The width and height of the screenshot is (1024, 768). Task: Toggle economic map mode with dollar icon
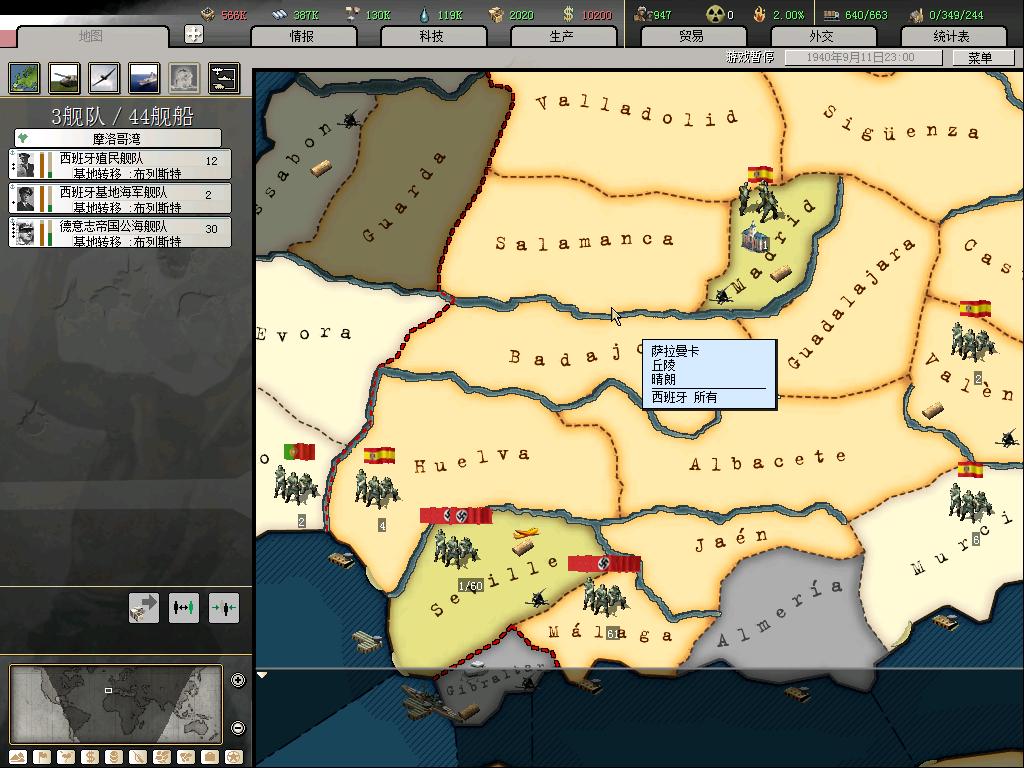90,757
